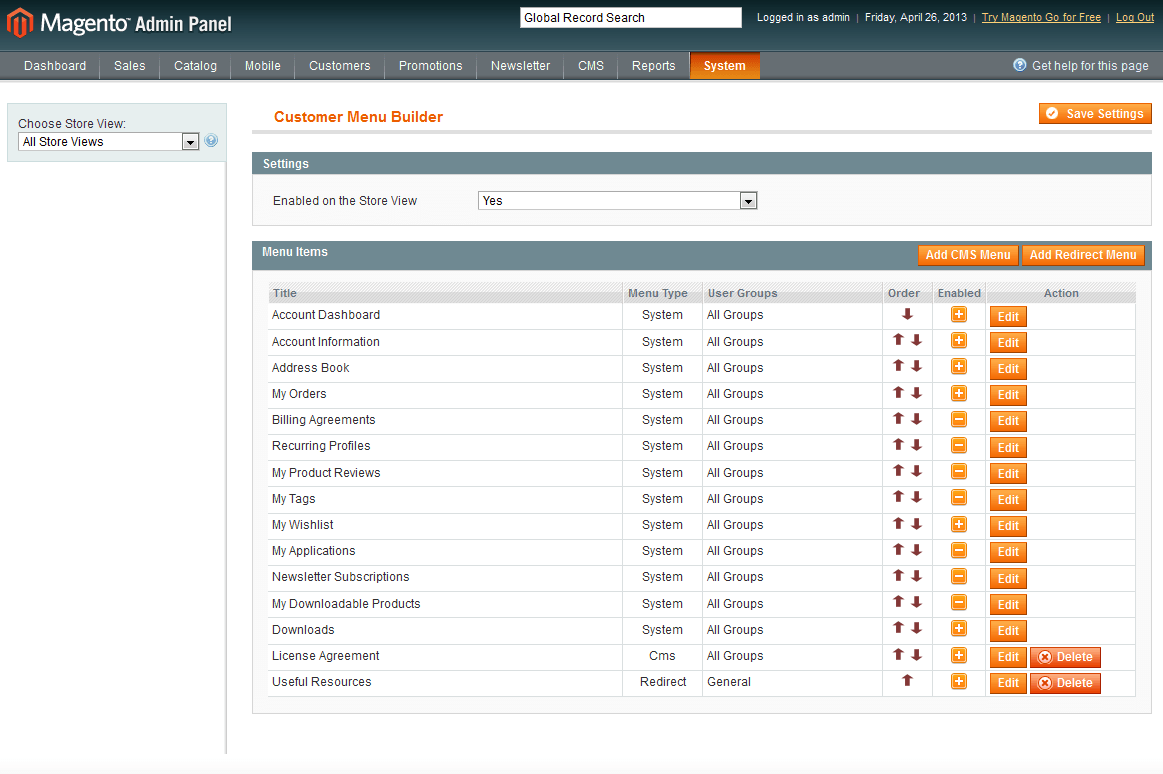Move My Wishlist down arrow
This screenshot has width=1163, height=774.
(x=917, y=523)
